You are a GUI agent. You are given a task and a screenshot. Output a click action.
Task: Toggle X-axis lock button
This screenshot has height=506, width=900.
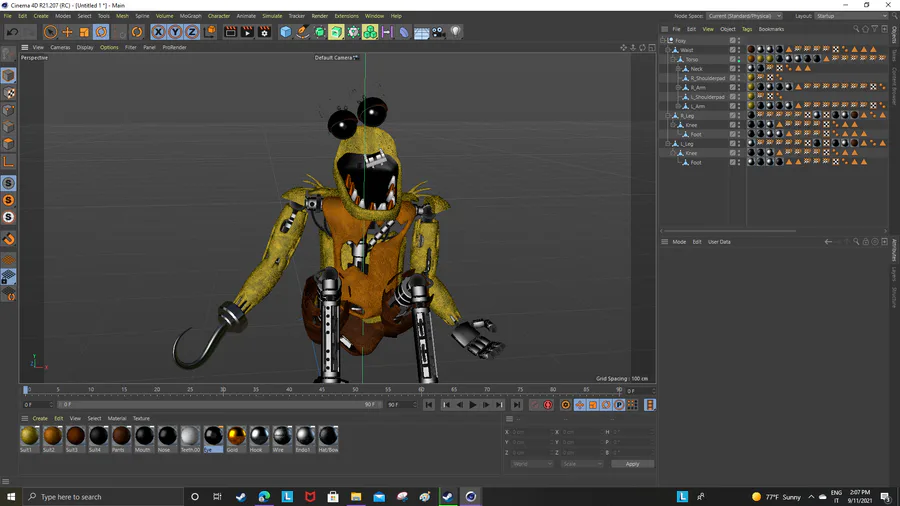coord(158,32)
